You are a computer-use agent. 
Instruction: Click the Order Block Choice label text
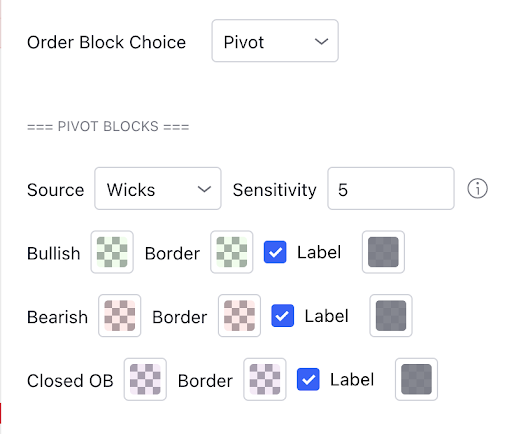pos(106,42)
